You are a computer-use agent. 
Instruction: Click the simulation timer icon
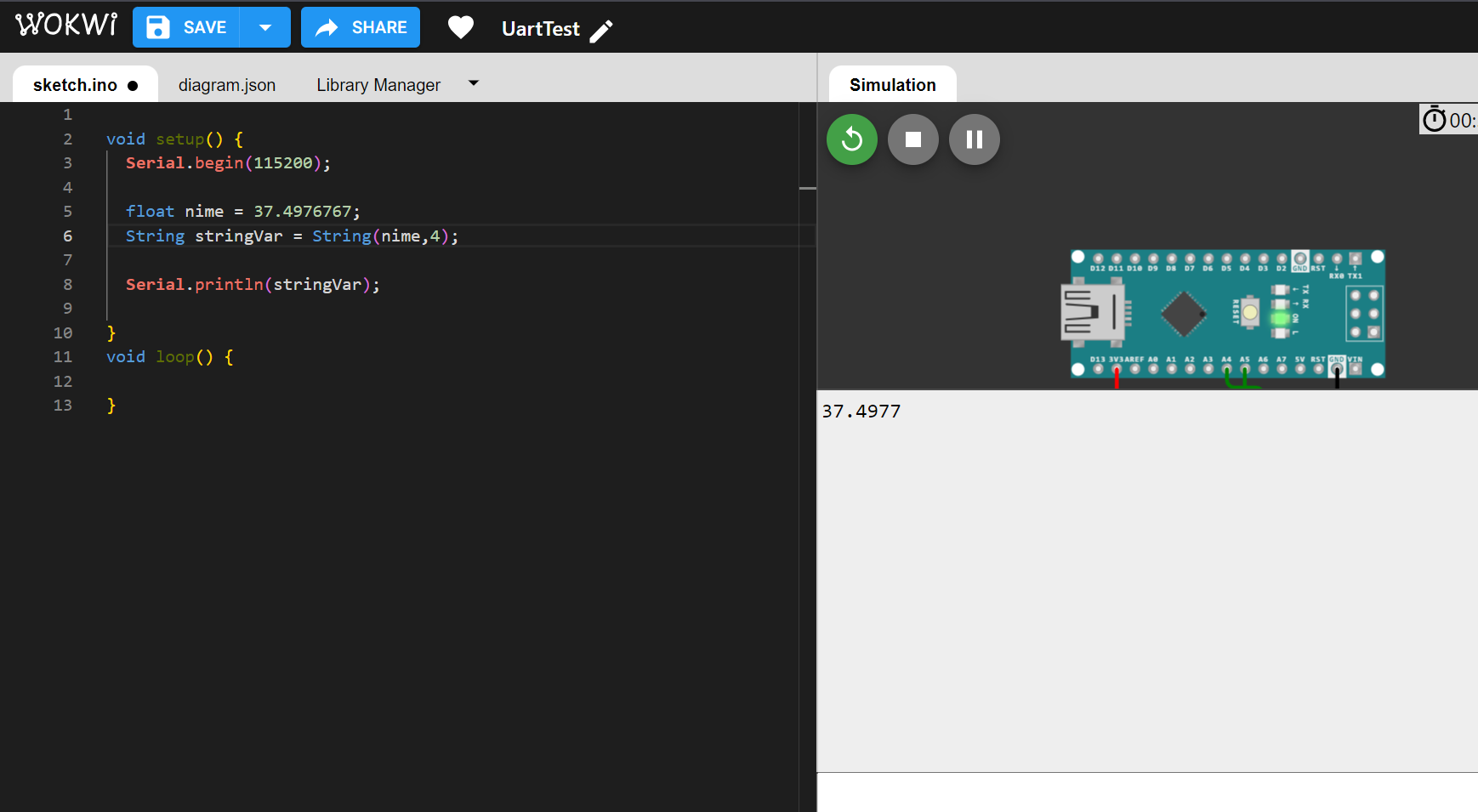[x=1435, y=120]
